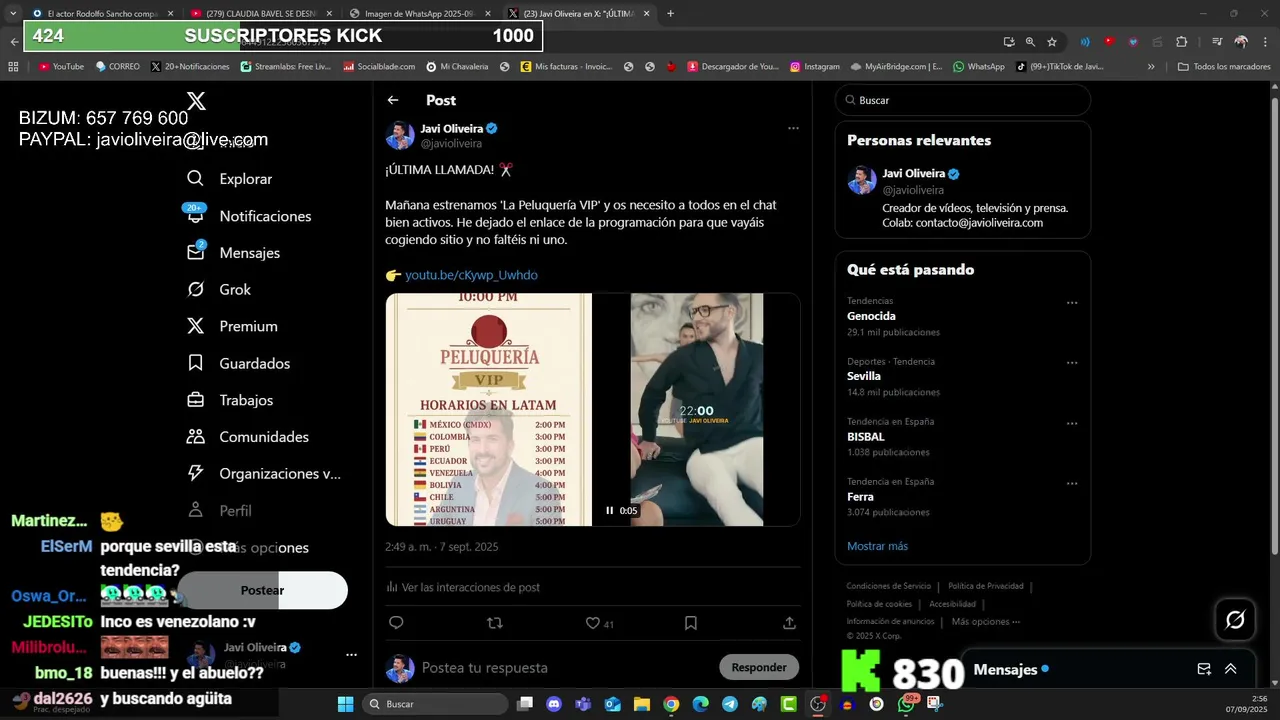This screenshot has width=1280, height=720.
Task: Open youtu.be/cKywp_Uwhdo link
Action: tap(471, 275)
